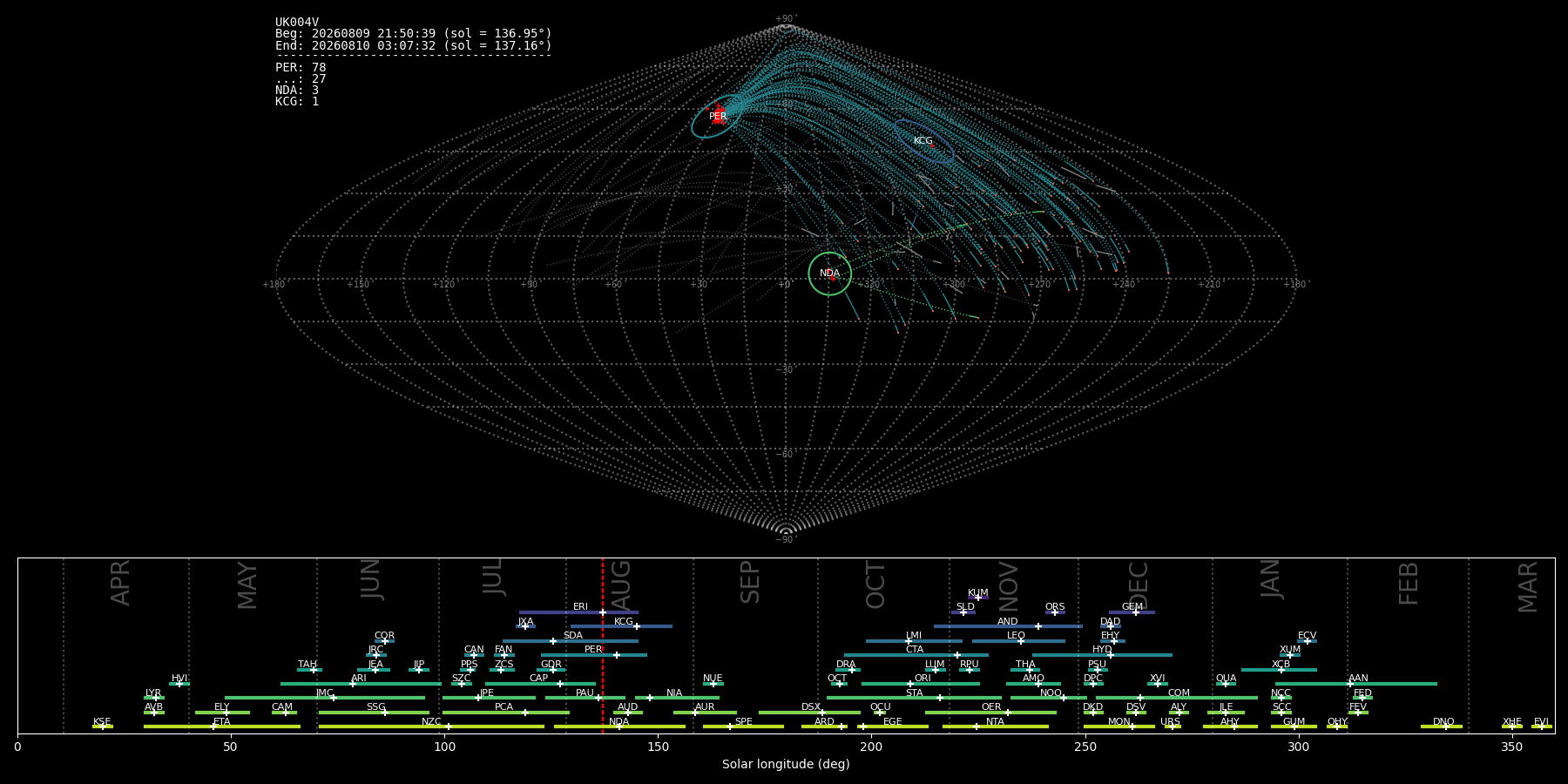Viewport: 1568px width, 784px height.
Task: Select the NZC shower bar
Action: (431, 727)
